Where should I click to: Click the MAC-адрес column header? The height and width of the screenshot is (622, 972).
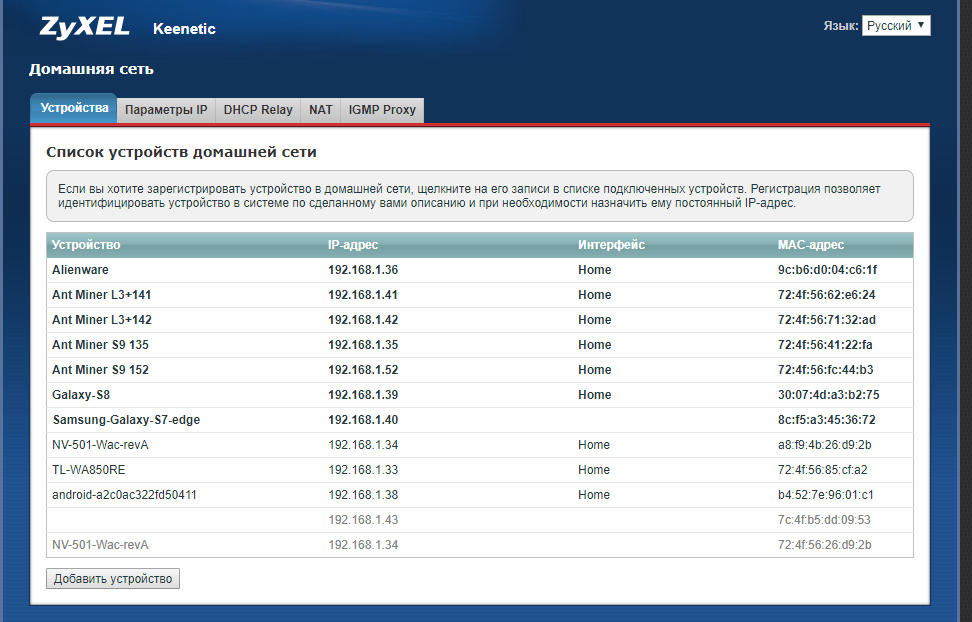coord(811,245)
